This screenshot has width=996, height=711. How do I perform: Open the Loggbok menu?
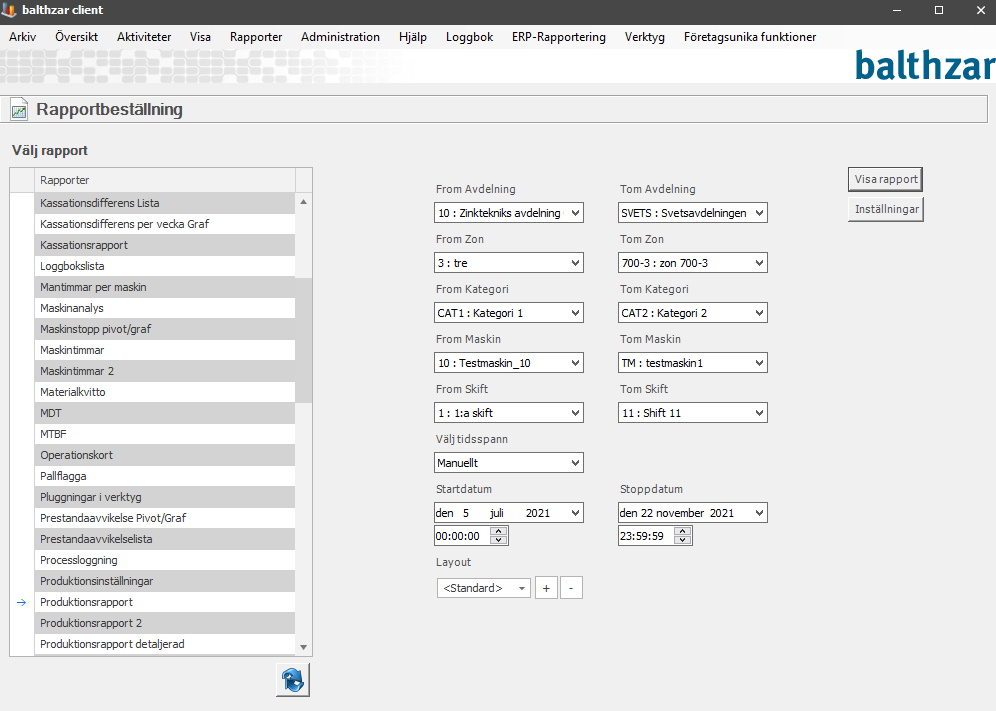click(x=469, y=37)
